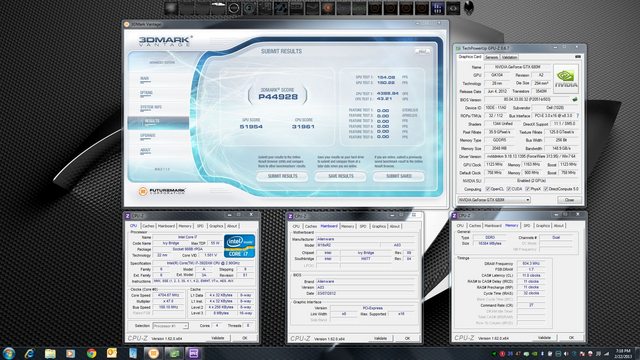This screenshot has width=640, height=360.
Task: Click the eye icon in top dock
Action: tap(453, 8)
